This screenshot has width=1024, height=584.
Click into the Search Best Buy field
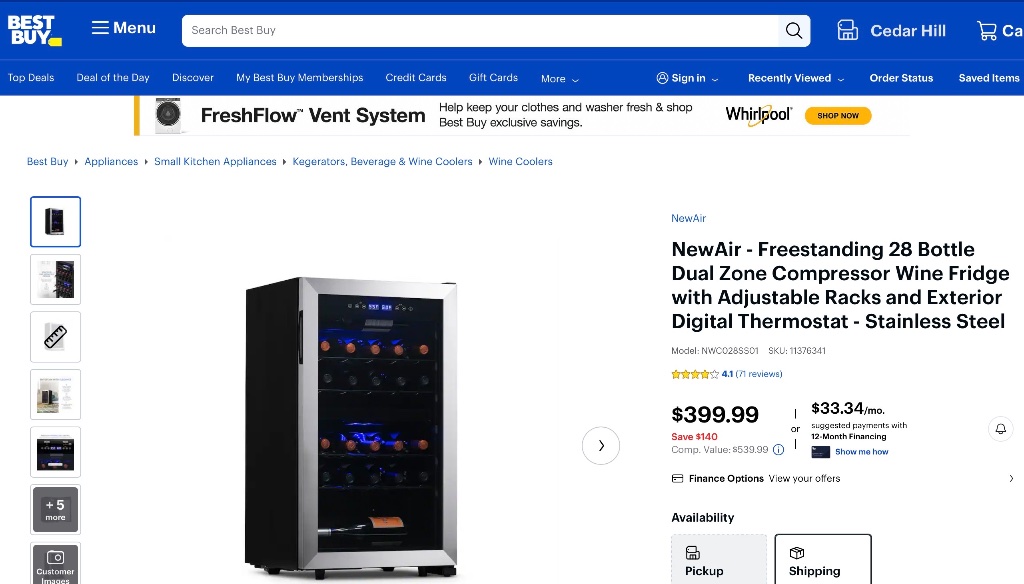(x=480, y=31)
